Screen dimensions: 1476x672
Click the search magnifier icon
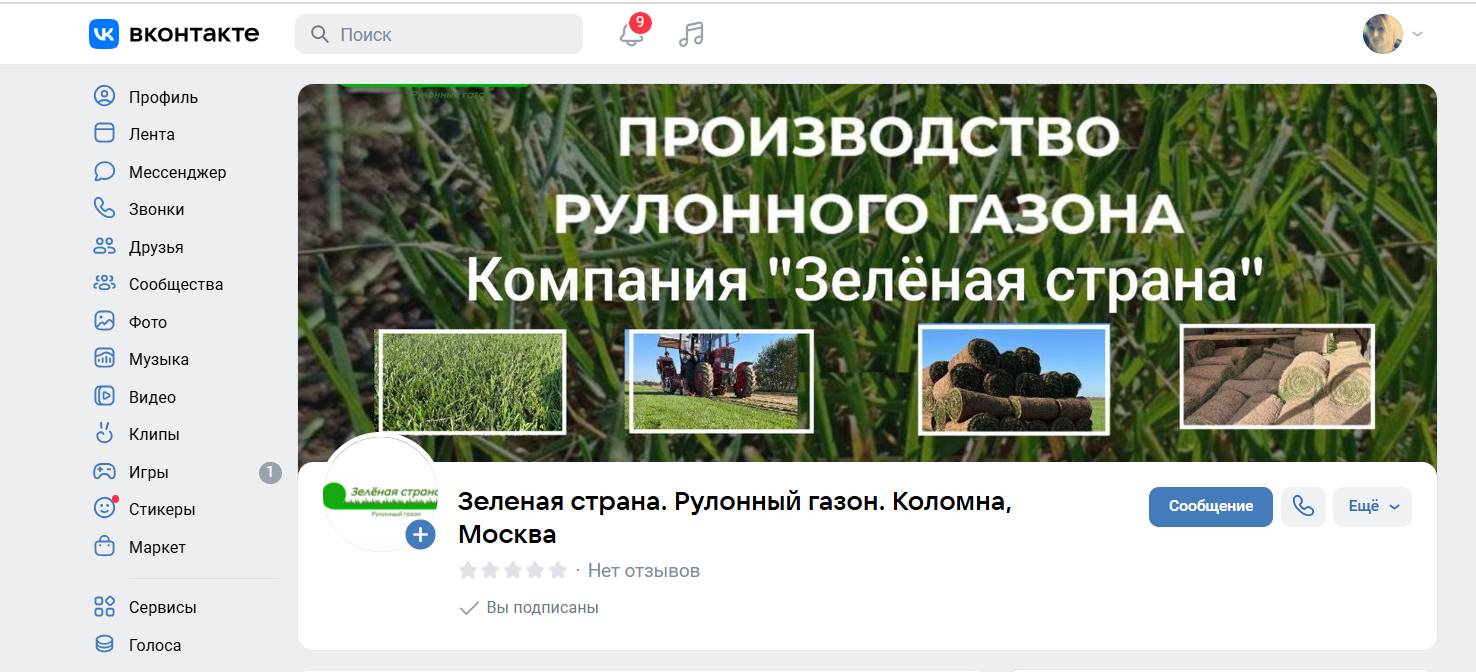320,34
